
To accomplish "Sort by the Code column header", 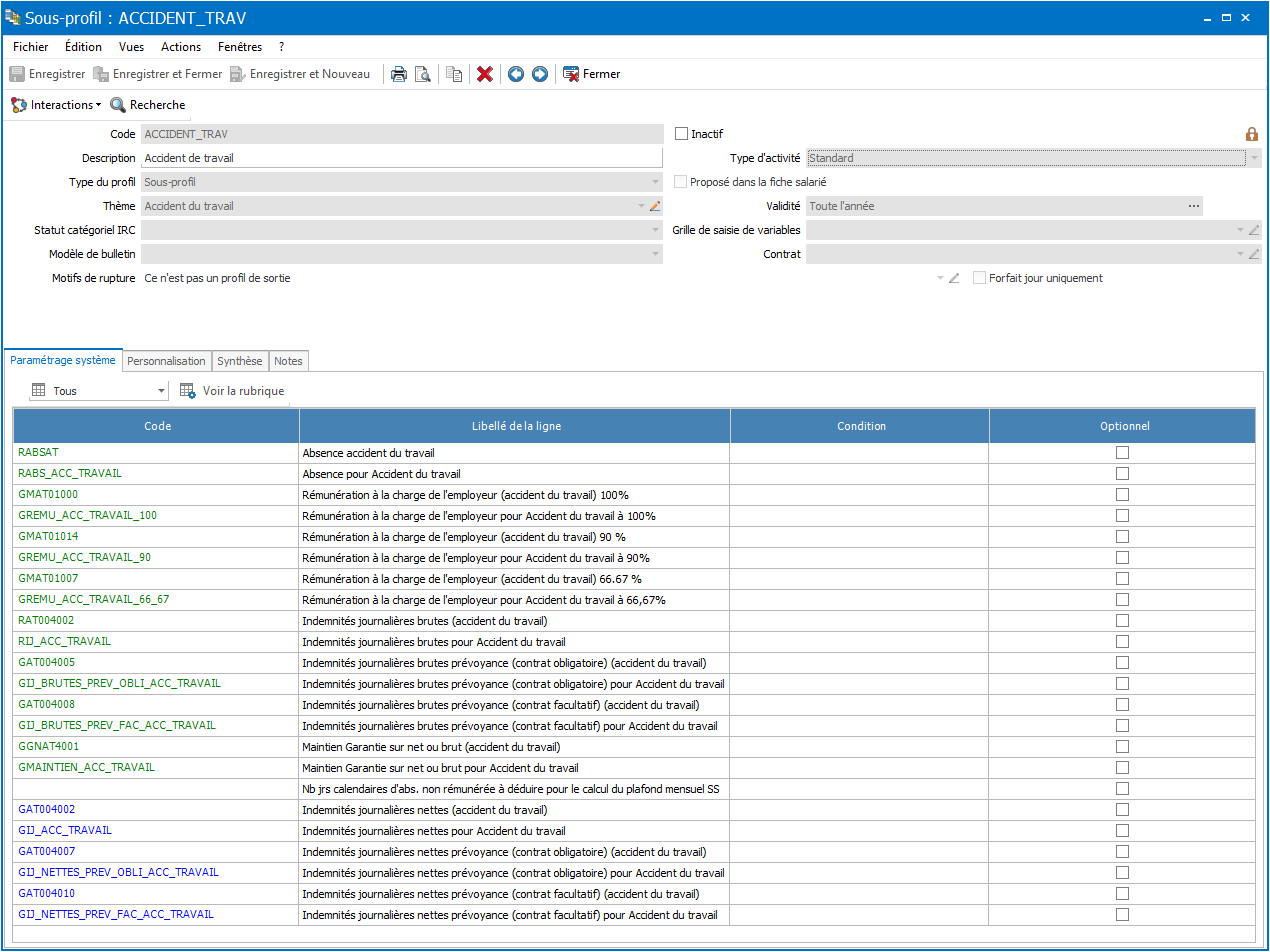I will click(157, 426).
